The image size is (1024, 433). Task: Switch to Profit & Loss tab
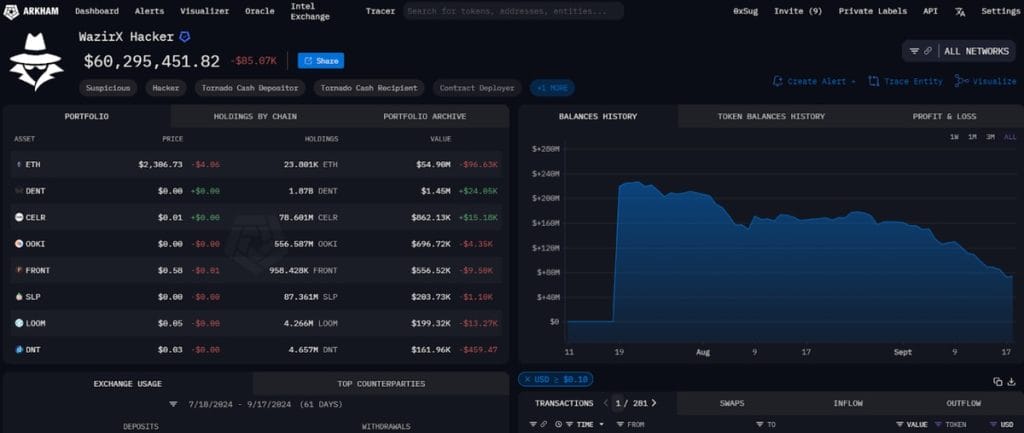coord(944,116)
